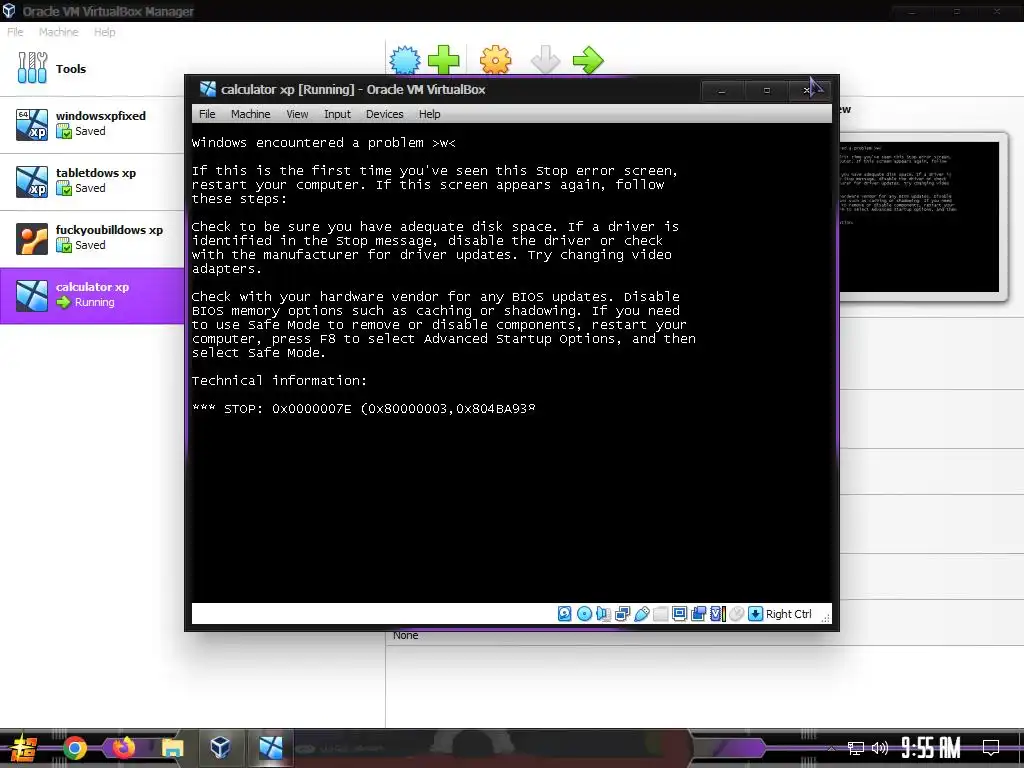The width and height of the screenshot is (1024, 768).
Task: Open the Start menu button
Action: coord(24,748)
